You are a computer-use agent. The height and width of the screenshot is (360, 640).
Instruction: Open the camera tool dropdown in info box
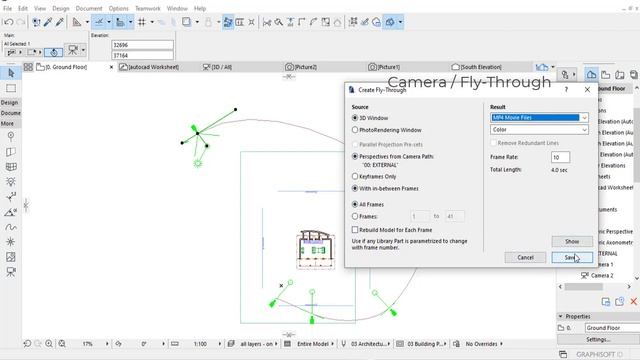pyautogui.click(x=83, y=50)
